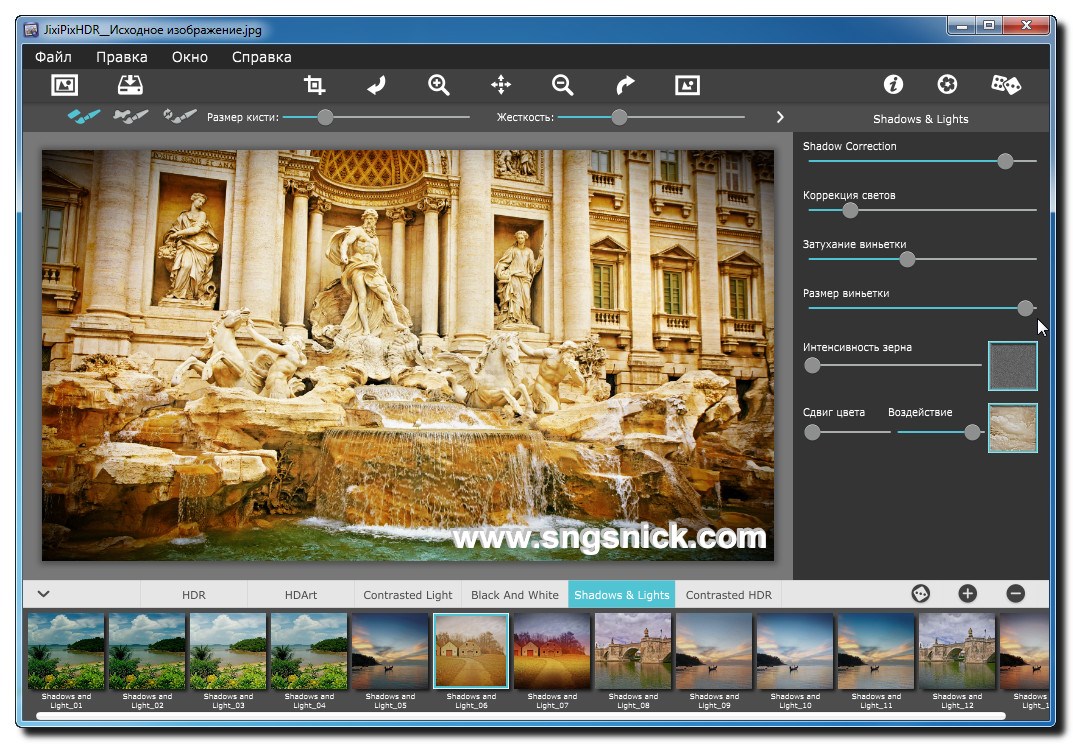Select preset Shadows and Light_12
1073x744 pixels.
(x=957, y=651)
